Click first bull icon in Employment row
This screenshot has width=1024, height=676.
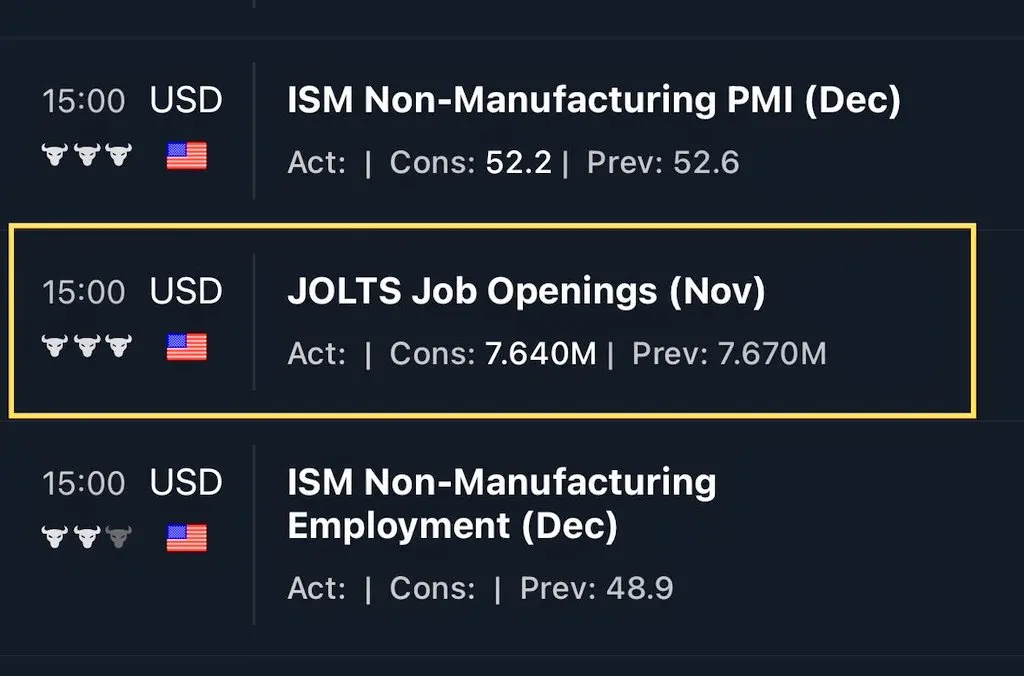[55, 538]
